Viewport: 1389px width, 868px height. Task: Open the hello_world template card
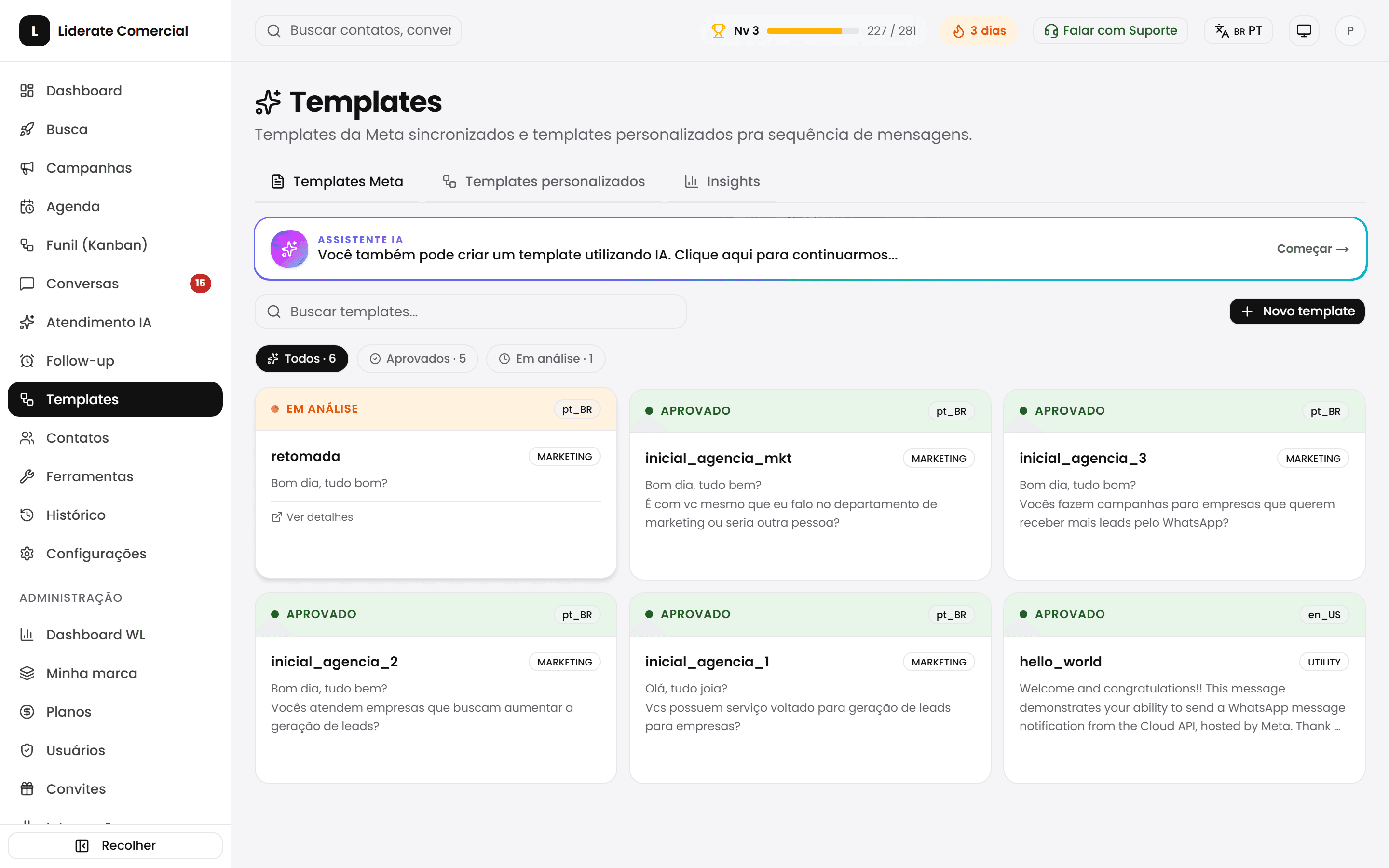click(x=1184, y=688)
